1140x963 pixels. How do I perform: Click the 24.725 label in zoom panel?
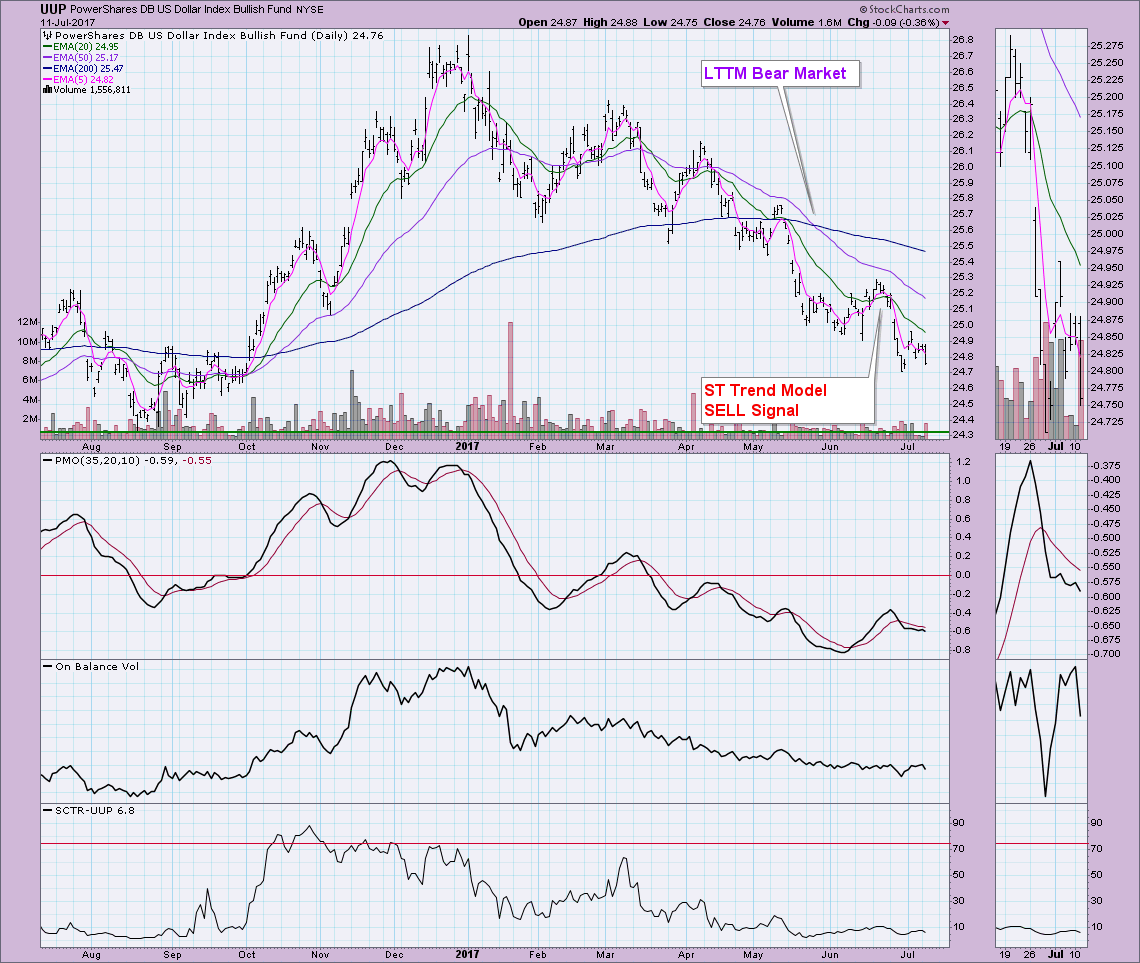(x=1107, y=422)
